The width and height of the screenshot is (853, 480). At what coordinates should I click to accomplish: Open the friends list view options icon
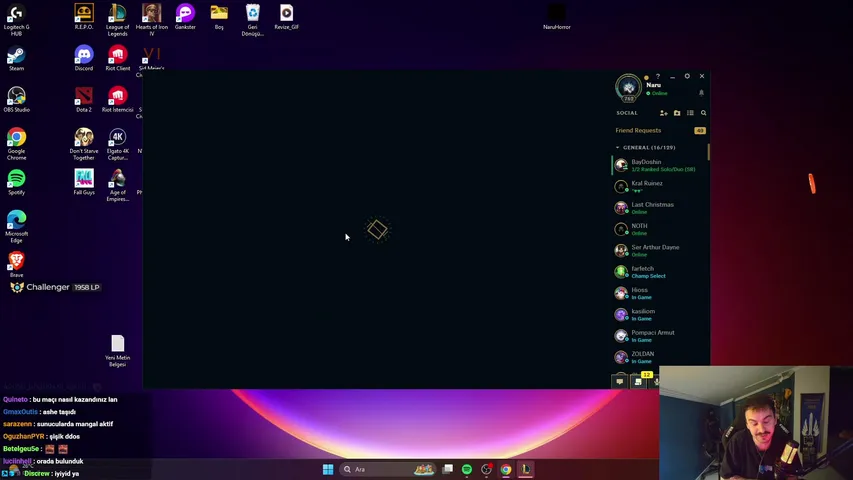coord(690,113)
